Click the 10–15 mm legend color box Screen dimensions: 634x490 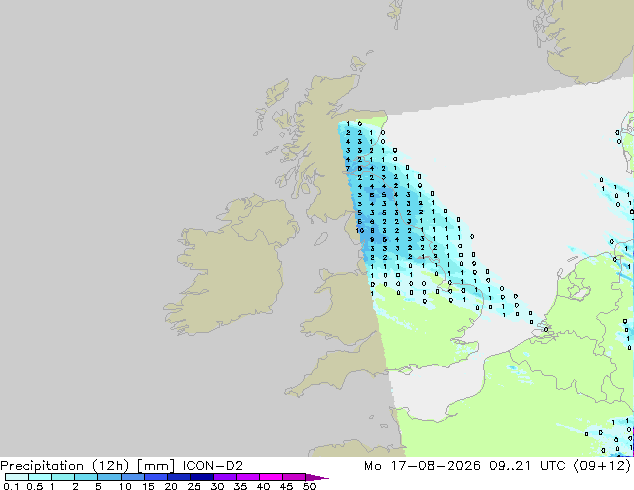click(132, 477)
